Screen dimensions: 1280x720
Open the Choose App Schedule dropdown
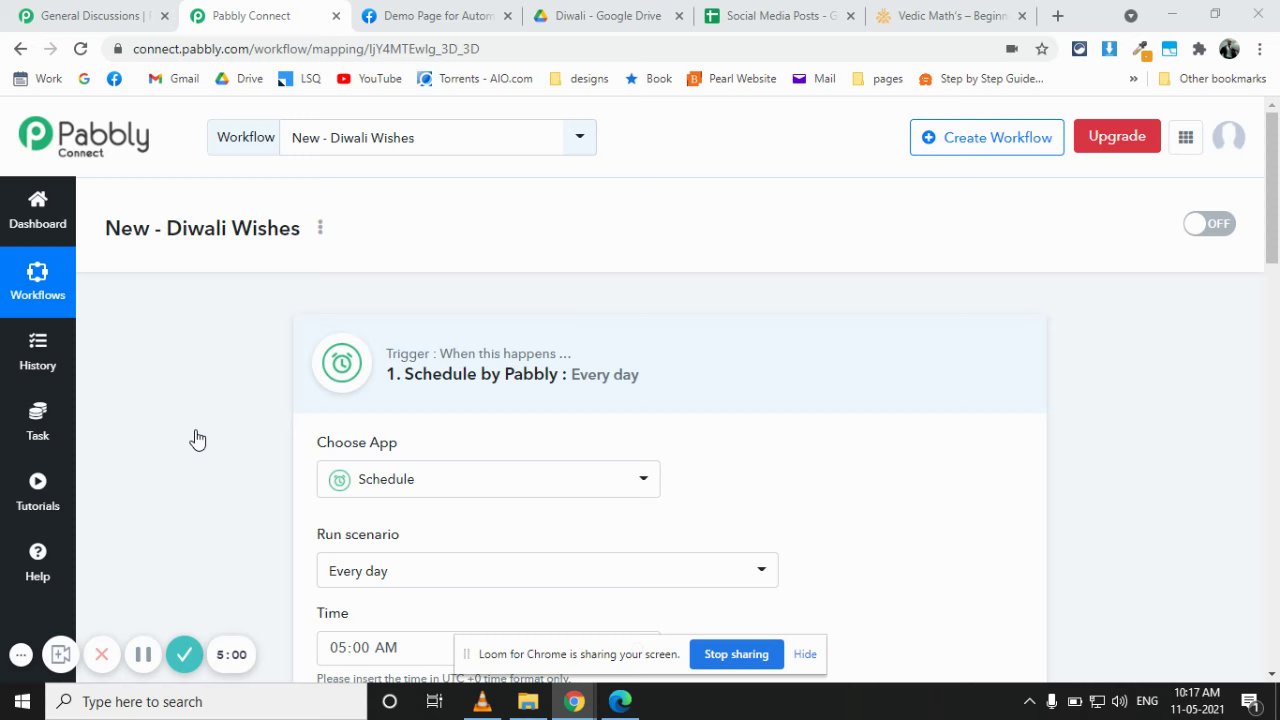(488, 479)
